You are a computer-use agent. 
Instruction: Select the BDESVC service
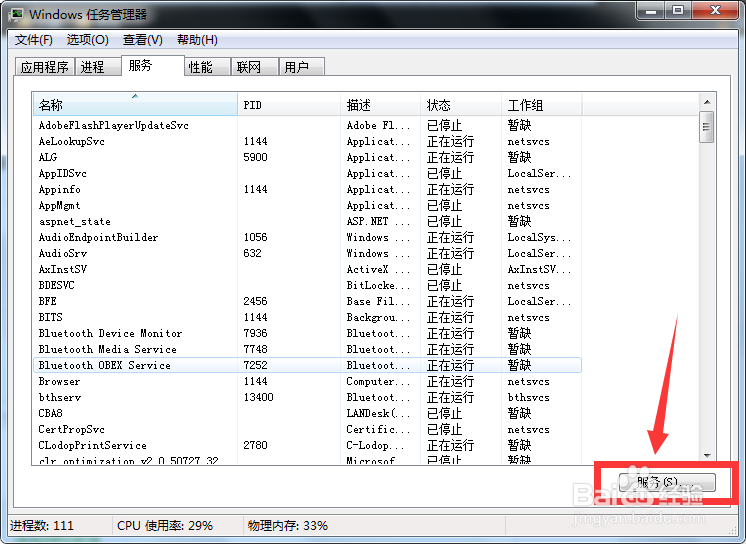307,285
